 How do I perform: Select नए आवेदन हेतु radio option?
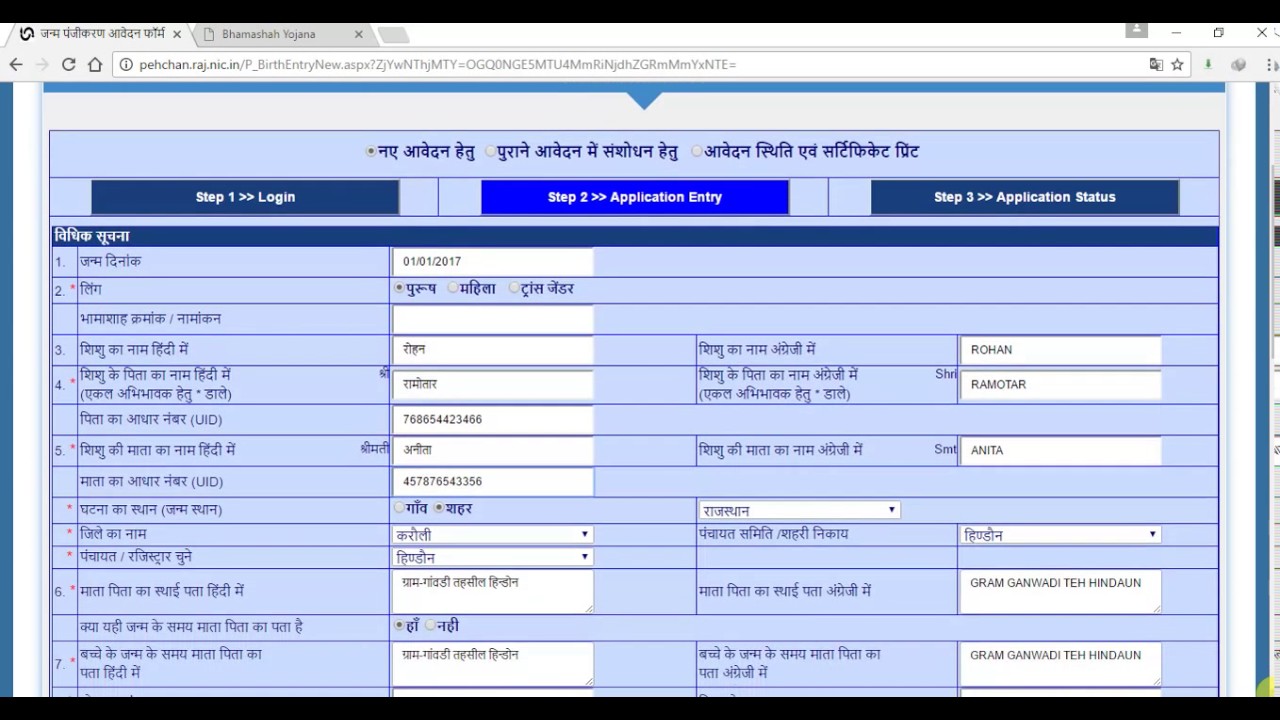pos(371,152)
